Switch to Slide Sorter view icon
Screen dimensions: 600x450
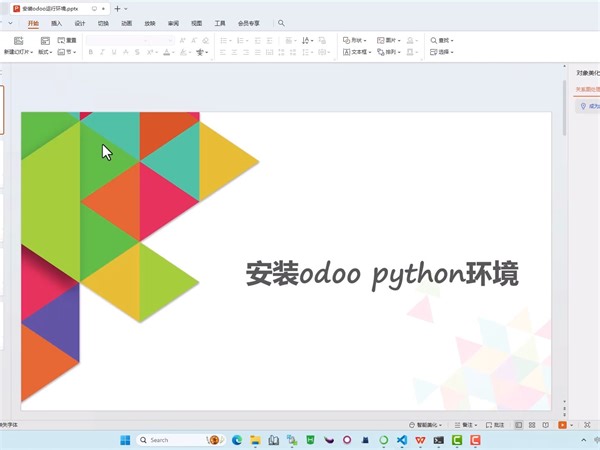tap(532, 425)
